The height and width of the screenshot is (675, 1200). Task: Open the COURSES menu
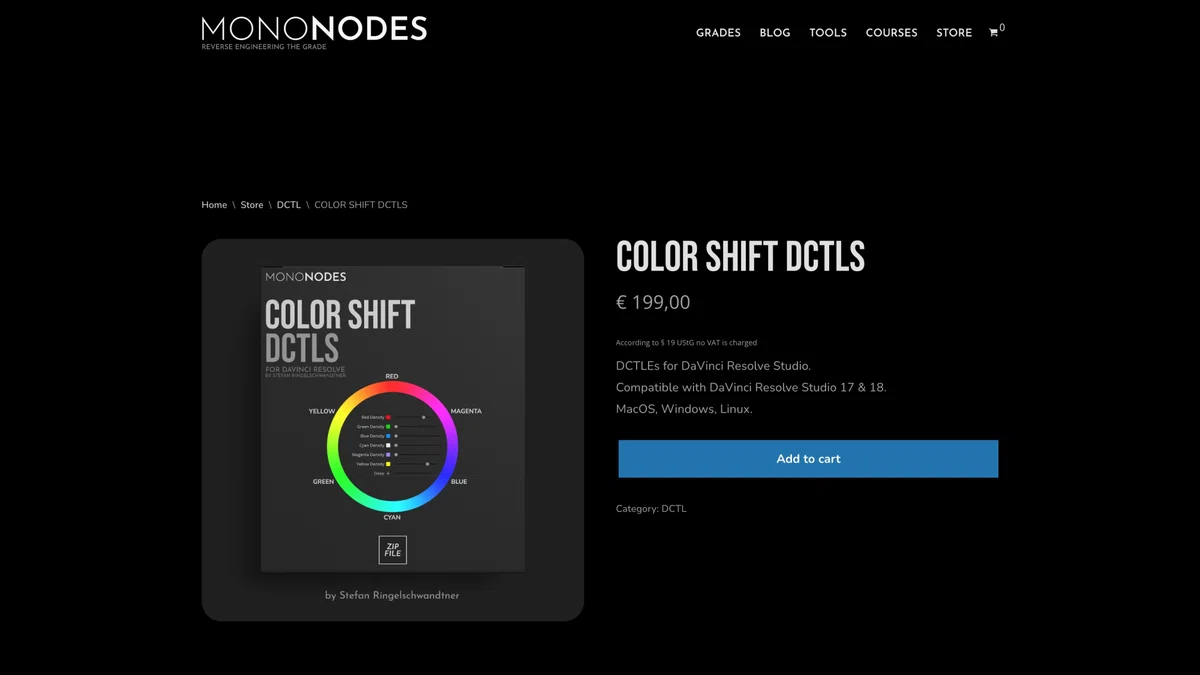[891, 33]
